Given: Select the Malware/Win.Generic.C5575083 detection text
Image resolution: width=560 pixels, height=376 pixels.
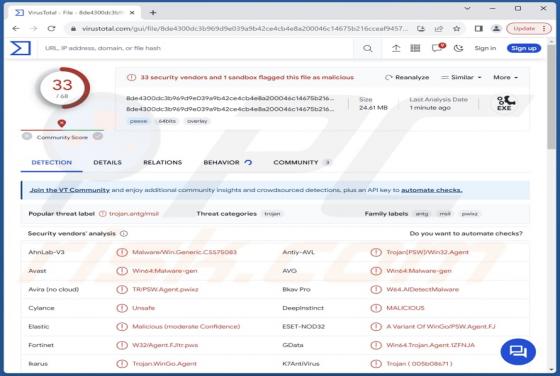Looking at the screenshot, I should tap(184, 252).
